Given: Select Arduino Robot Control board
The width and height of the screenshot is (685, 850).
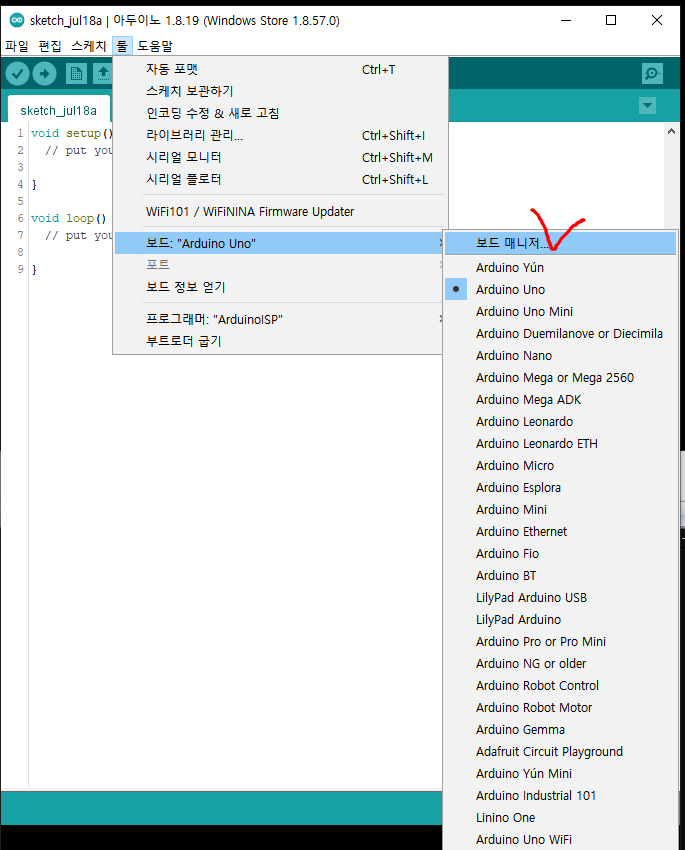Looking at the screenshot, I should [x=560, y=685].
